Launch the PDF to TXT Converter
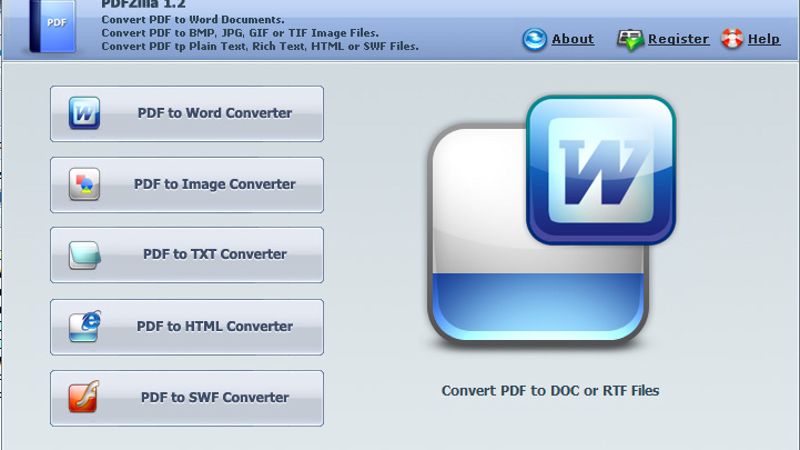 pyautogui.click(x=187, y=255)
